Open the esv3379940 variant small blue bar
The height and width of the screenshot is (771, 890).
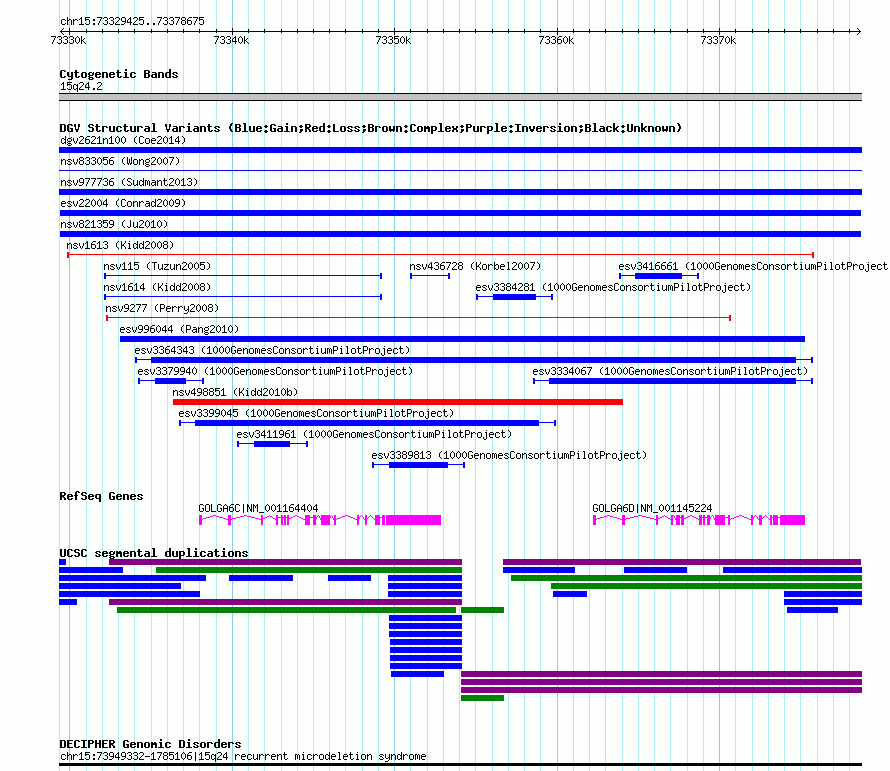[170, 381]
